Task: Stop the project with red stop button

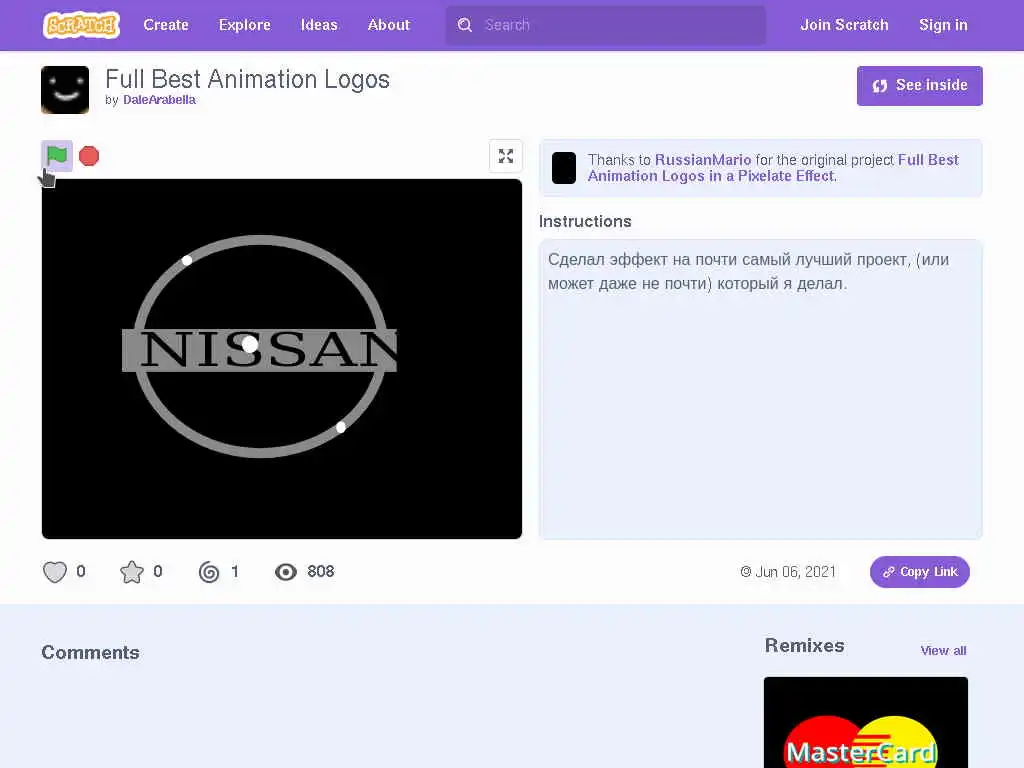Action: (x=89, y=156)
